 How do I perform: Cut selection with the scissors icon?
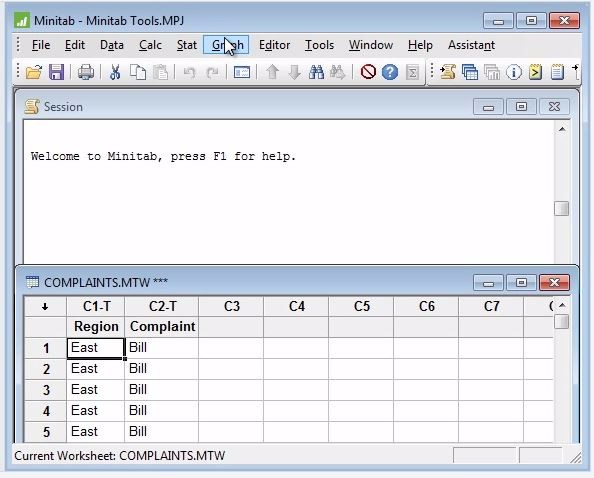[115, 72]
